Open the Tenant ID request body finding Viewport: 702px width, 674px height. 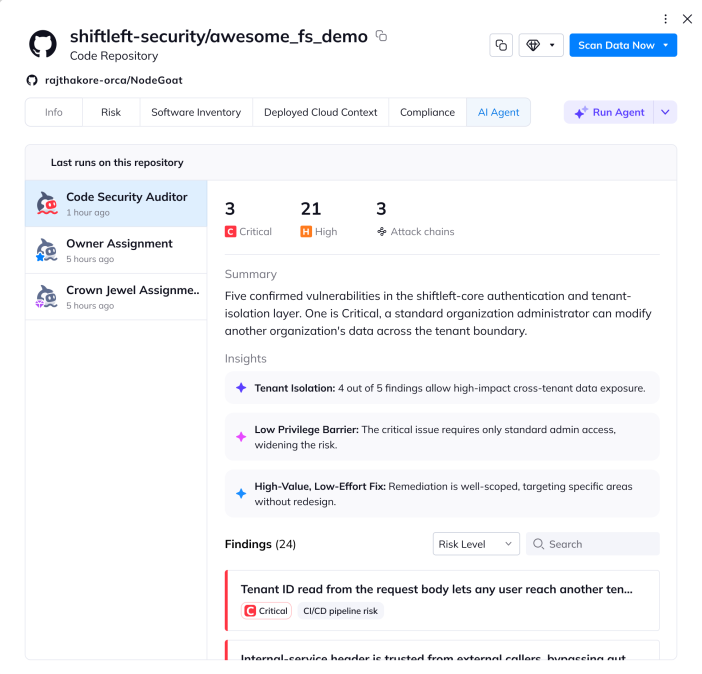[x=442, y=601]
